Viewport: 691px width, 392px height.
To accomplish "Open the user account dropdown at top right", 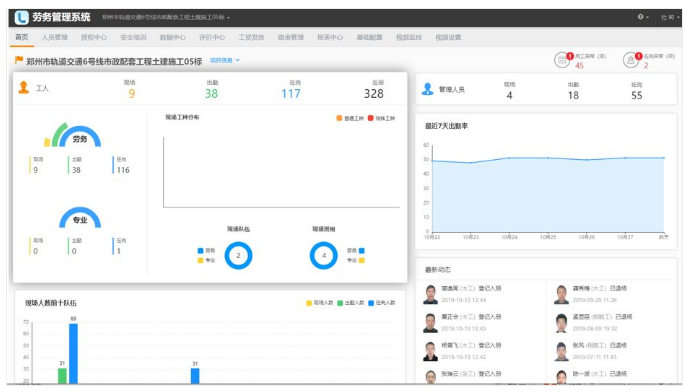I will pos(669,17).
